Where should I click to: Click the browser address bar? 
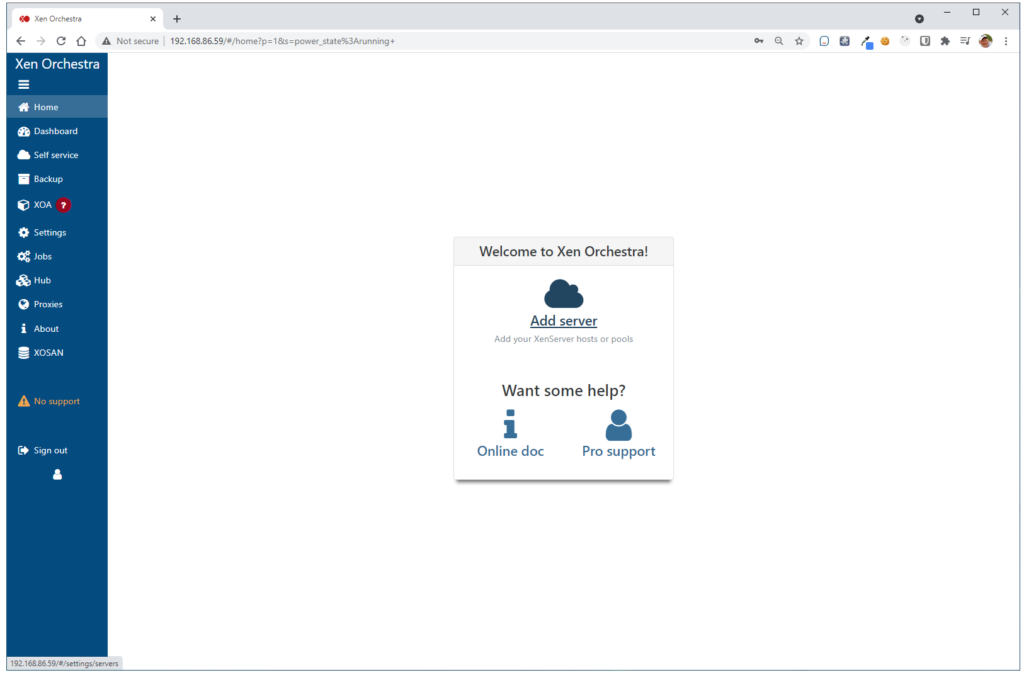pos(450,41)
